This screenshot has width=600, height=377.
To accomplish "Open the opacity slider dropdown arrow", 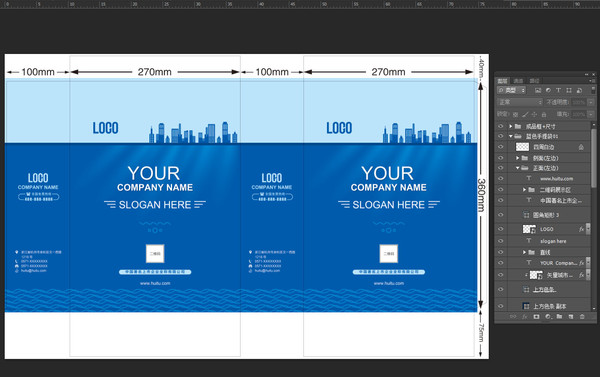I will [591, 102].
